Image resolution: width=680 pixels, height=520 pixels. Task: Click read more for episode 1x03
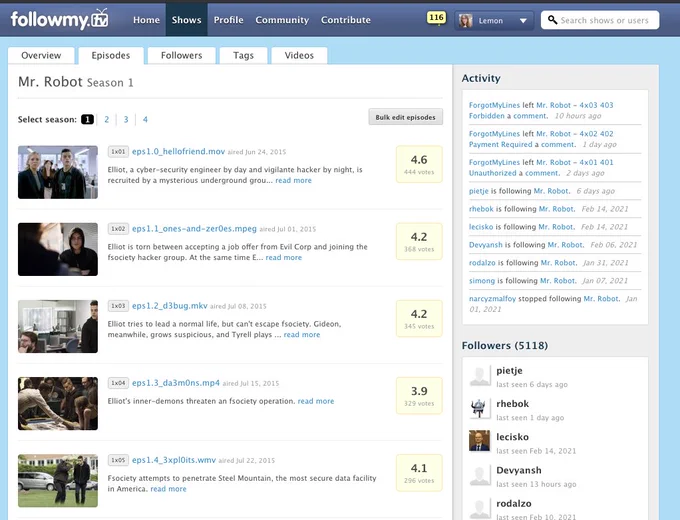click(302, 335)
